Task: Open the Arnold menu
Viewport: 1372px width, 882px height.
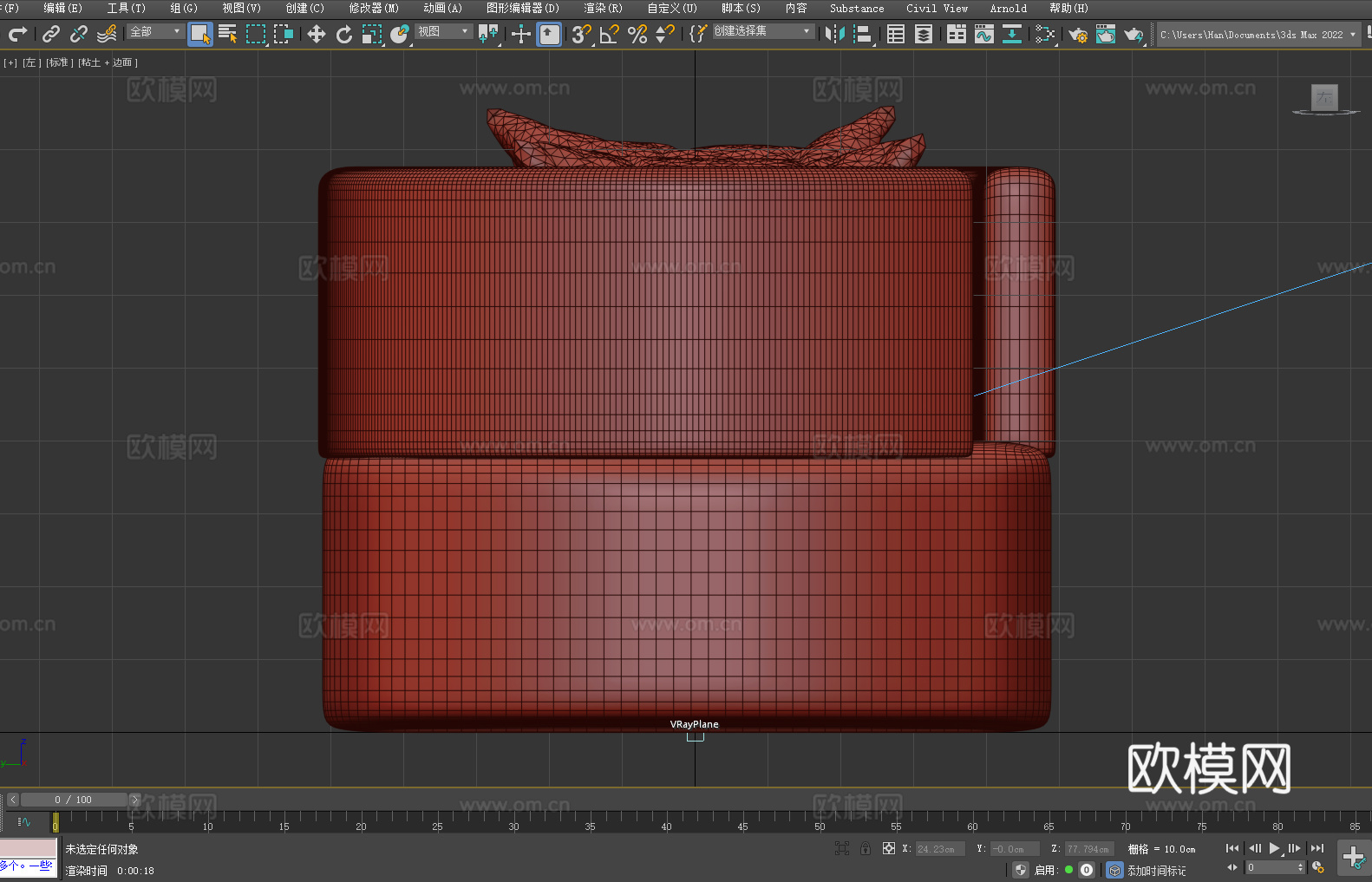Action: point(1008,9)
